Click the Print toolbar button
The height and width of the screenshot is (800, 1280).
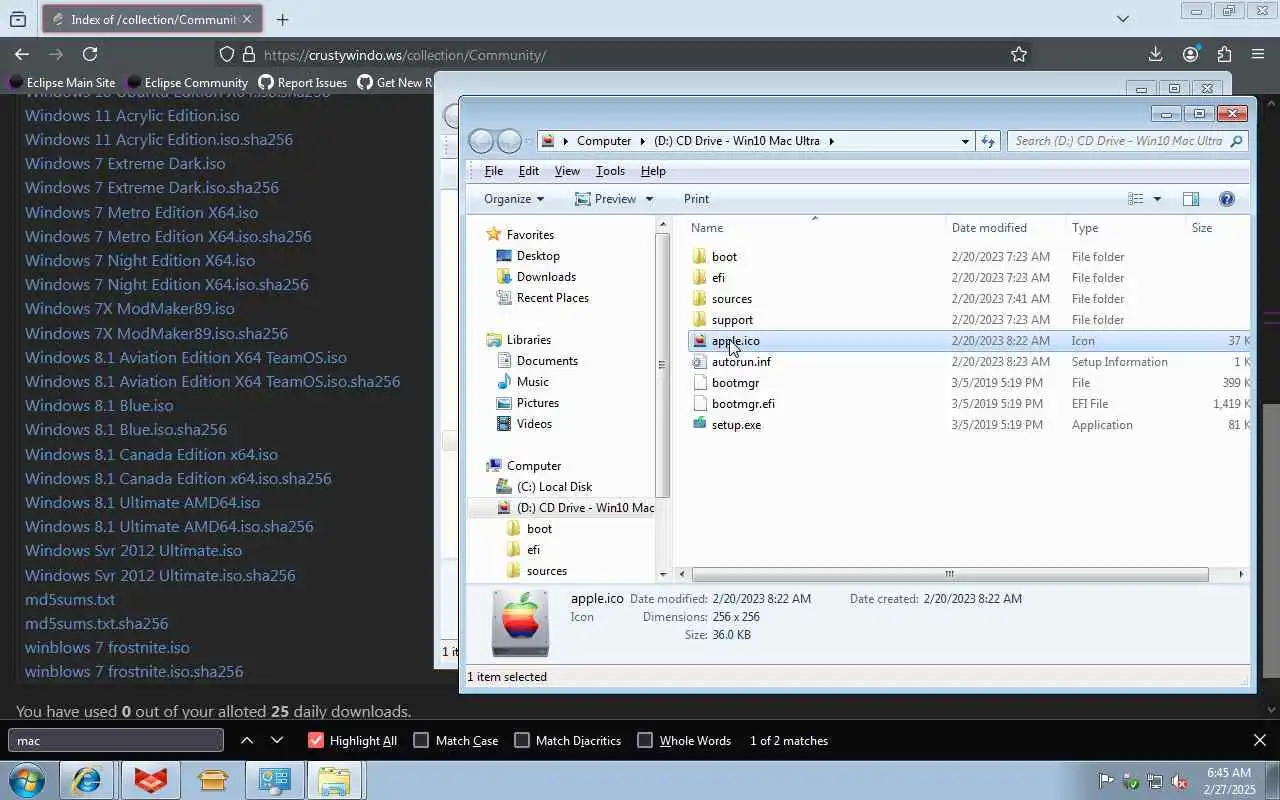coord(696,199)
